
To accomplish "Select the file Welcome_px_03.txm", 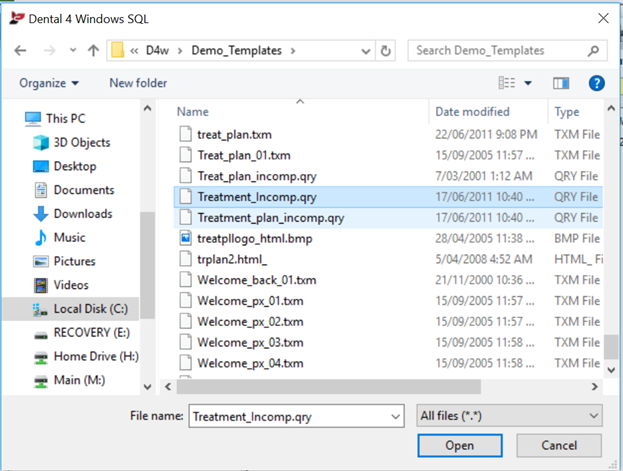I will coord(250,342).
